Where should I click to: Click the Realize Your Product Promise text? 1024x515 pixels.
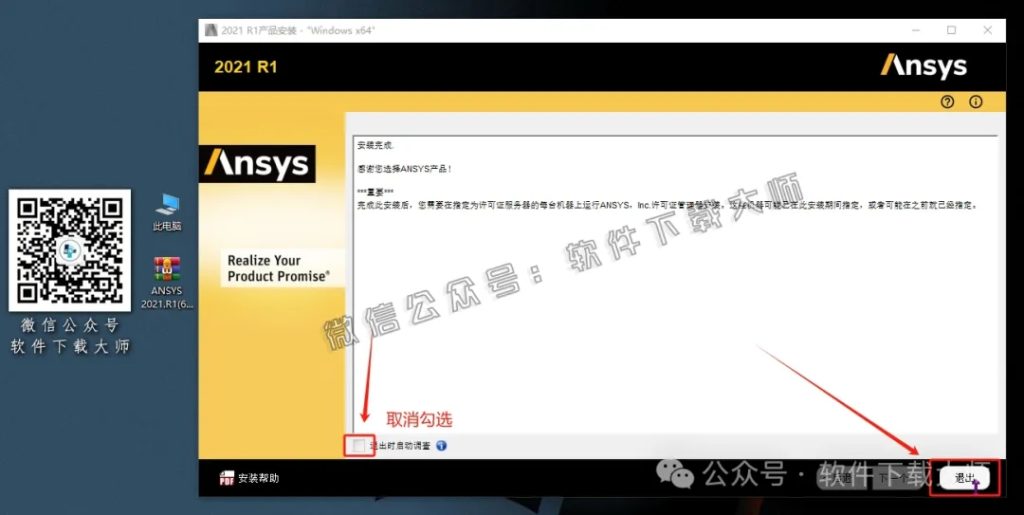(x=278, y=268)
